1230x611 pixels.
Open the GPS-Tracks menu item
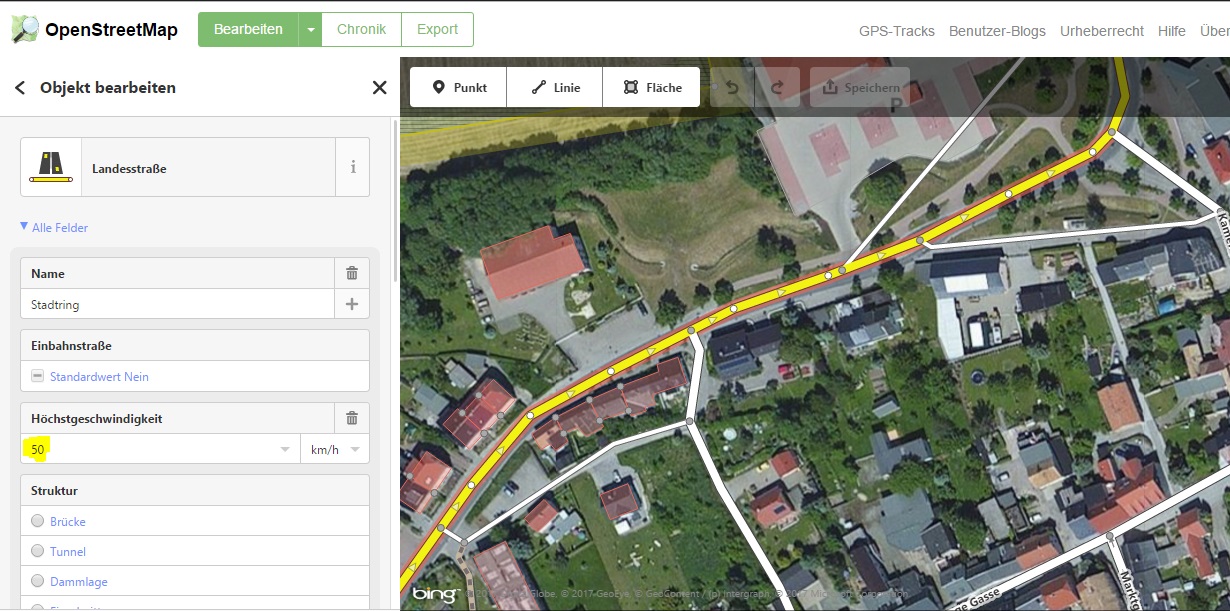[x=896, y=31]
